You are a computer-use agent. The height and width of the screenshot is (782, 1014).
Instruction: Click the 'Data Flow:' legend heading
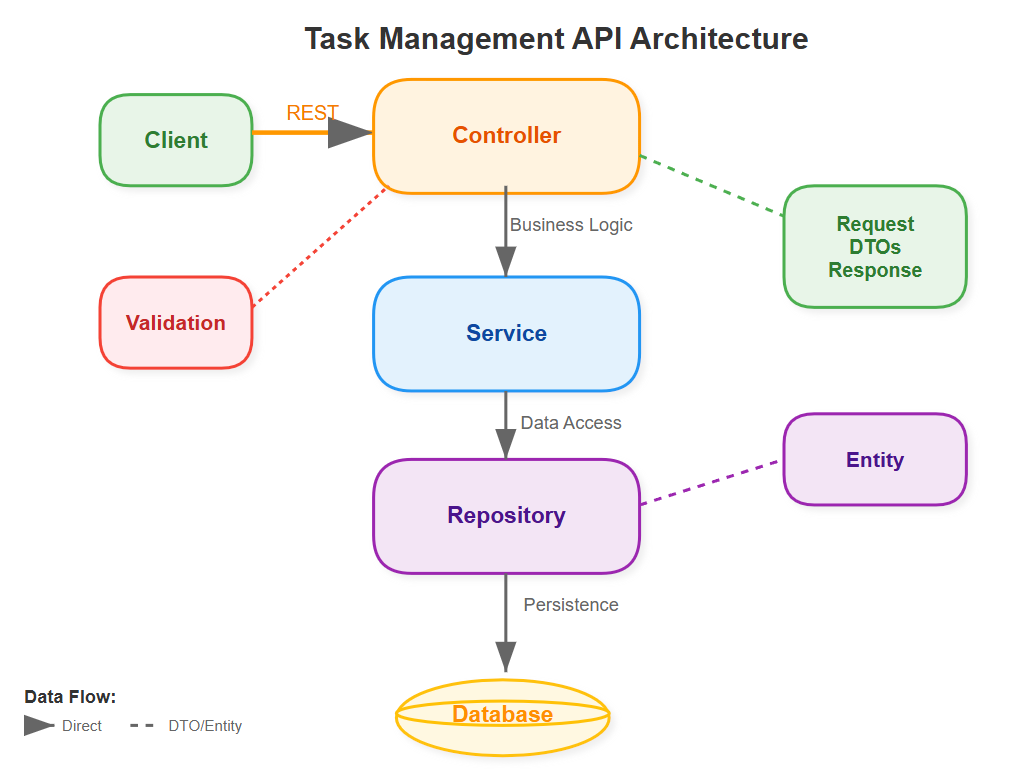tap(70, 697)
